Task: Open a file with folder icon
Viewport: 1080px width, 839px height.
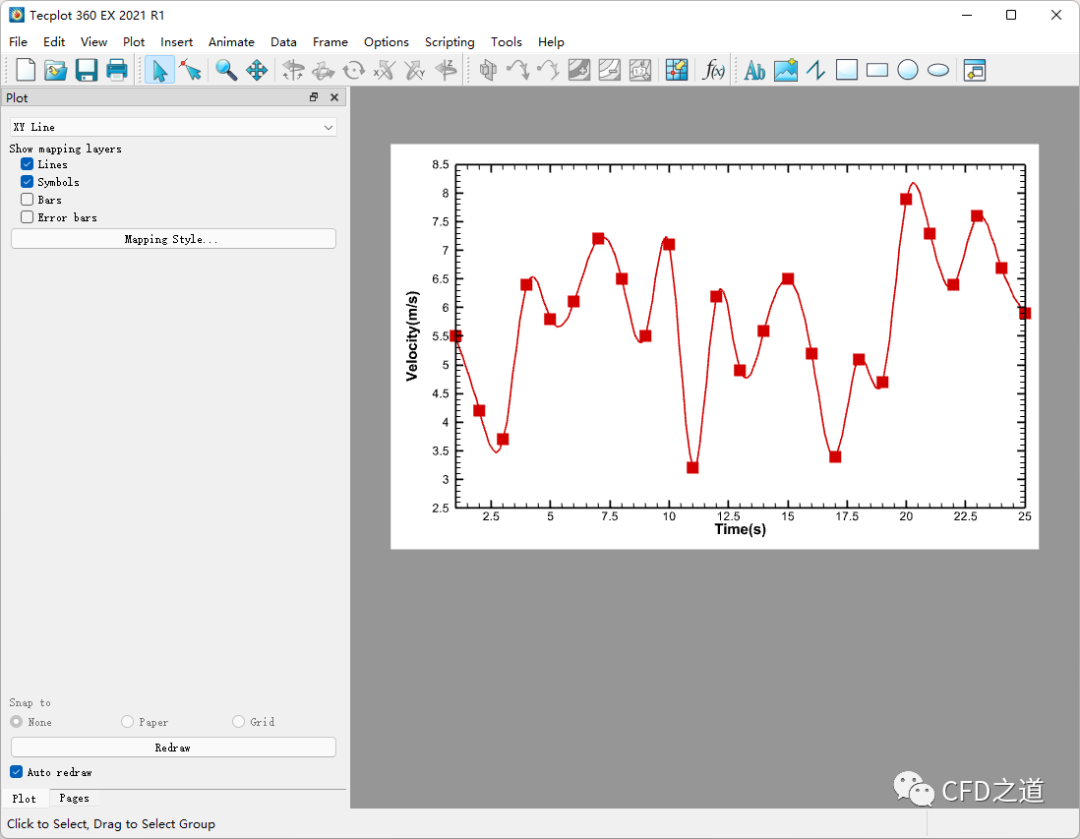Action: coord(56,70)
